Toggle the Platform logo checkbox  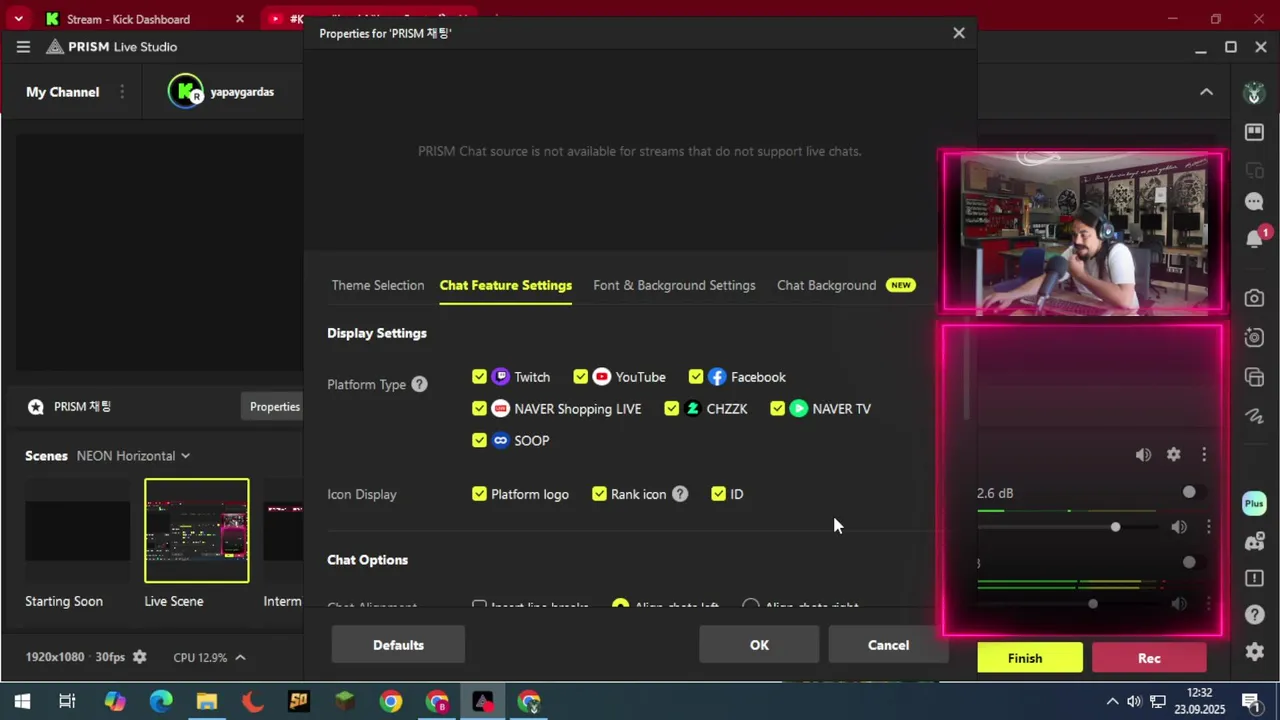coord(479,494)
